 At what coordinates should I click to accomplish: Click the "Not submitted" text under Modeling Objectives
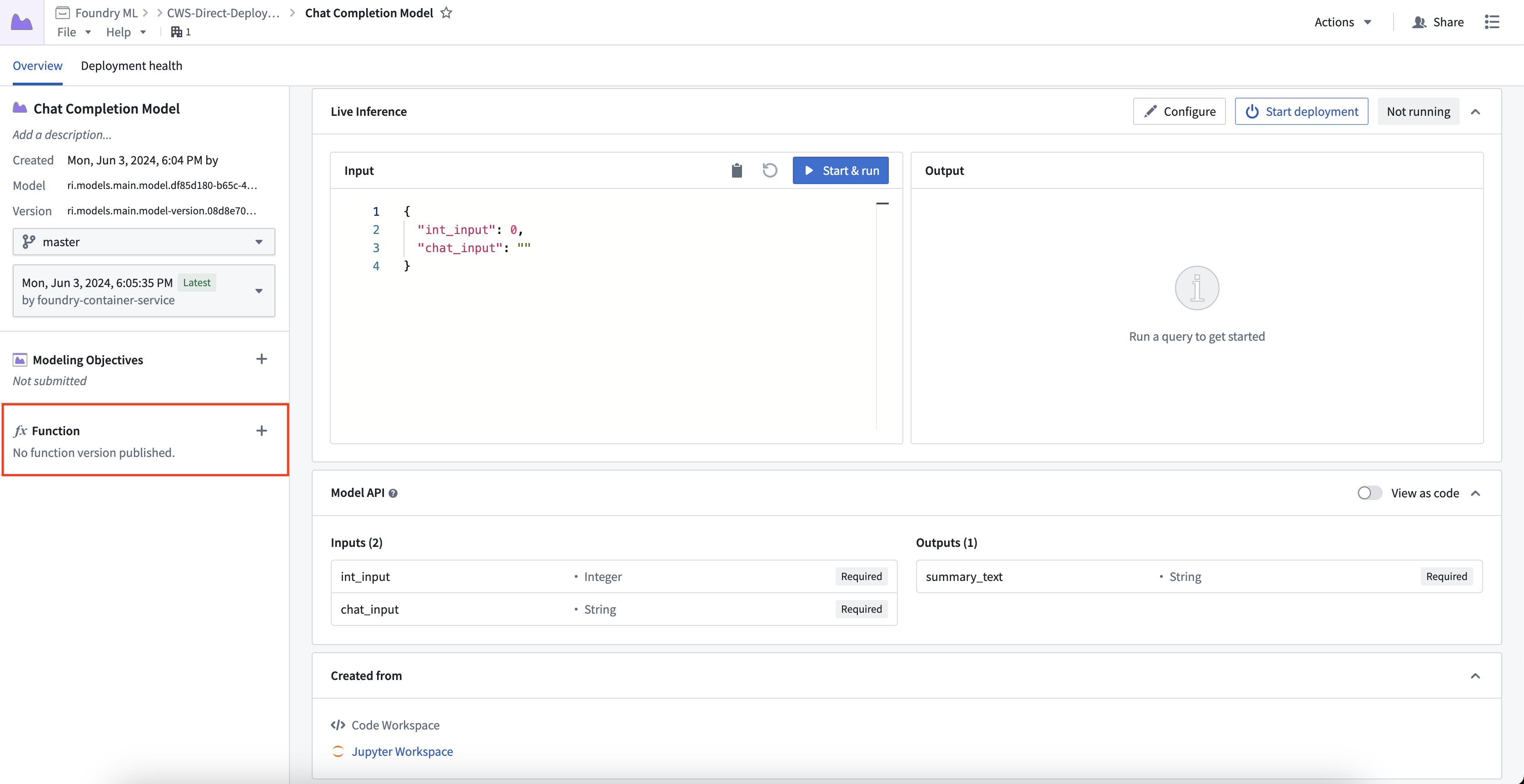(x=50, y=381)
